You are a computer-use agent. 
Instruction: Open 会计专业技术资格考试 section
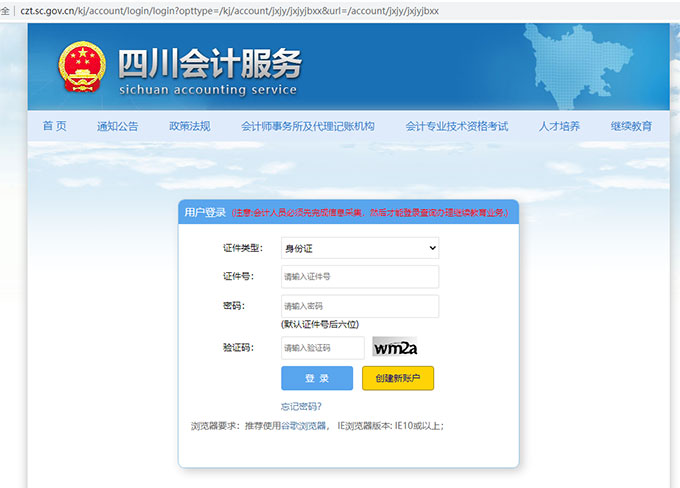tap(456, 126)
